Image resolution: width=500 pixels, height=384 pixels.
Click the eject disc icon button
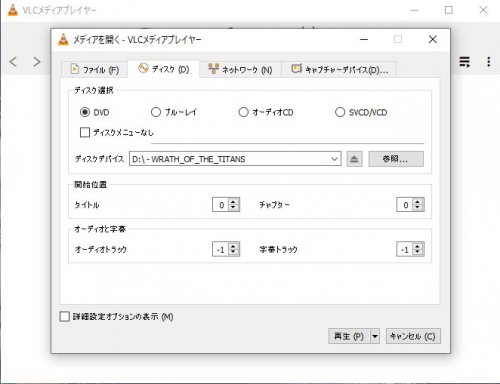(354, 159)
